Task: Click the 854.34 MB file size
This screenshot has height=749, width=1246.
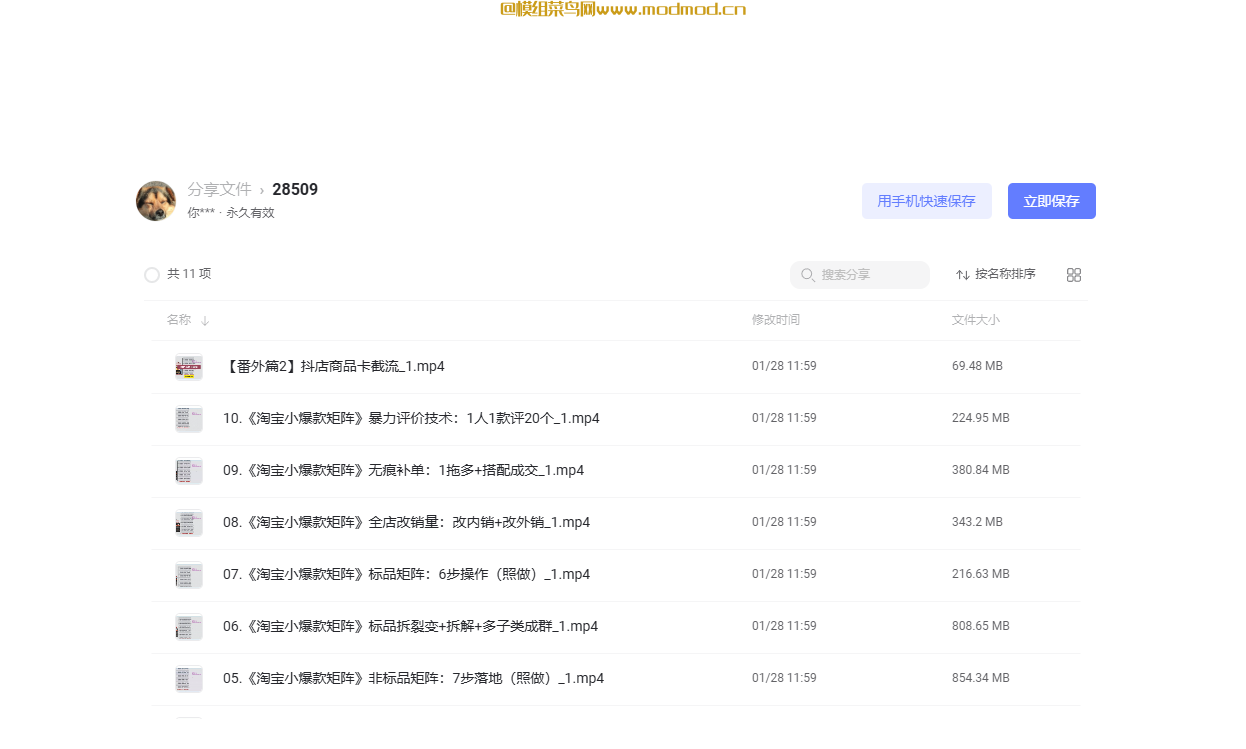Action: [981, 678]
